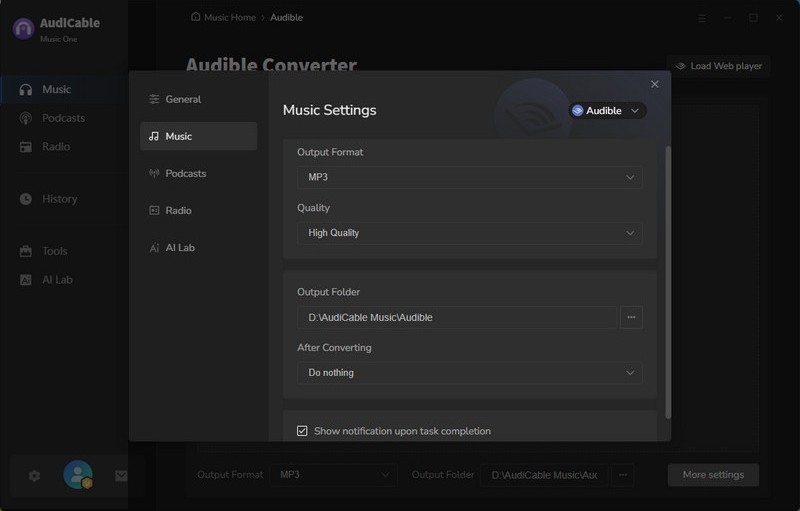Click the AI icon in settings dialog

pyautogui.click(x=154, y=248)
